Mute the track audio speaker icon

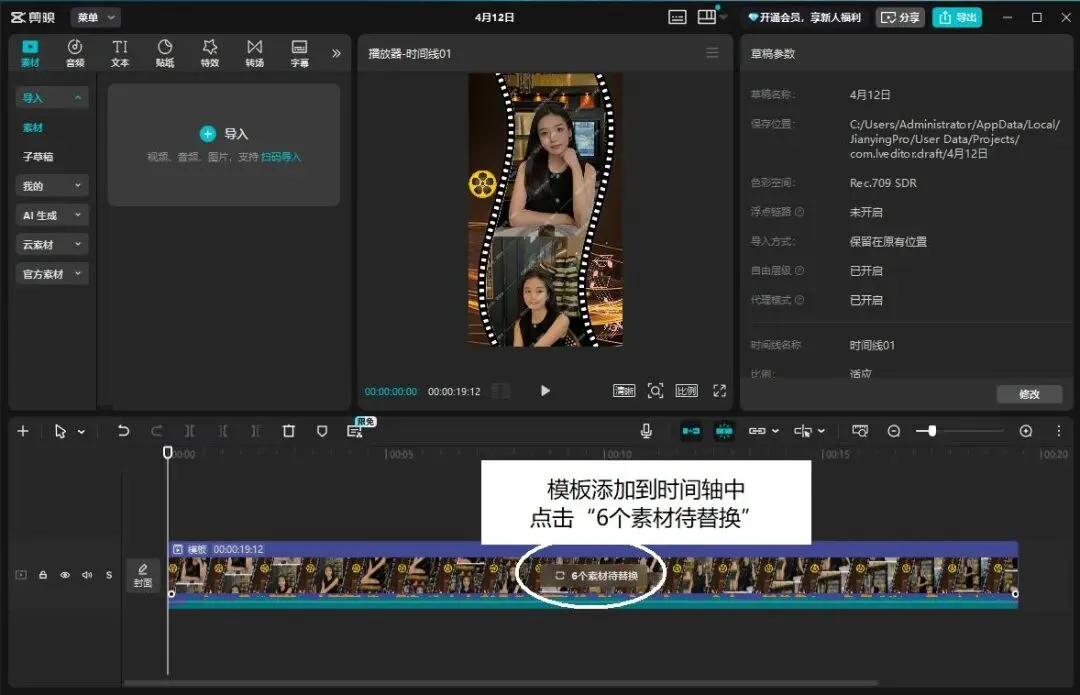pos(87,574)
